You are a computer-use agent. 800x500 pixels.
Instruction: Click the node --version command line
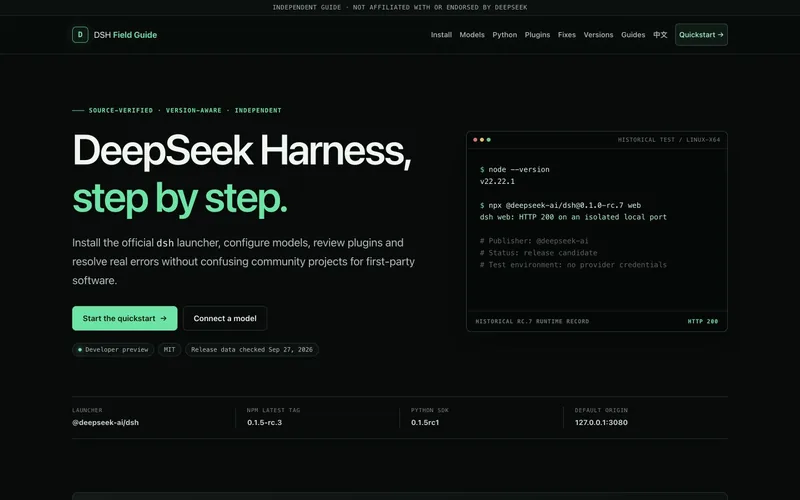coord(515,169)
